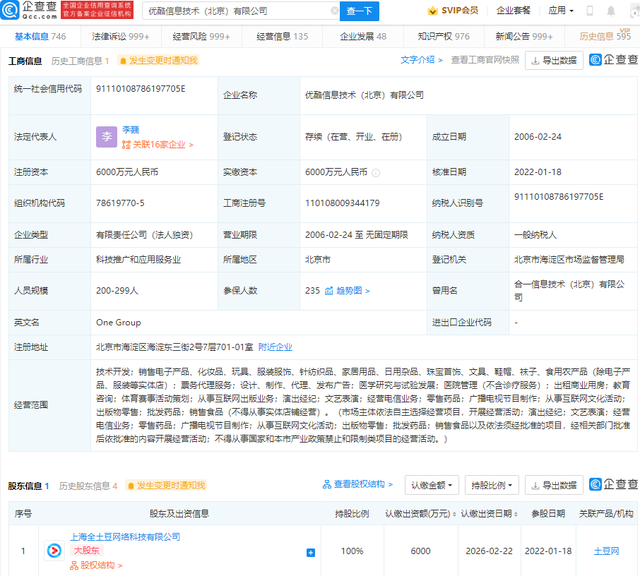Click the 李 legal representative avatar
This screenshot has width=640, height=576.
coord(107,138)
